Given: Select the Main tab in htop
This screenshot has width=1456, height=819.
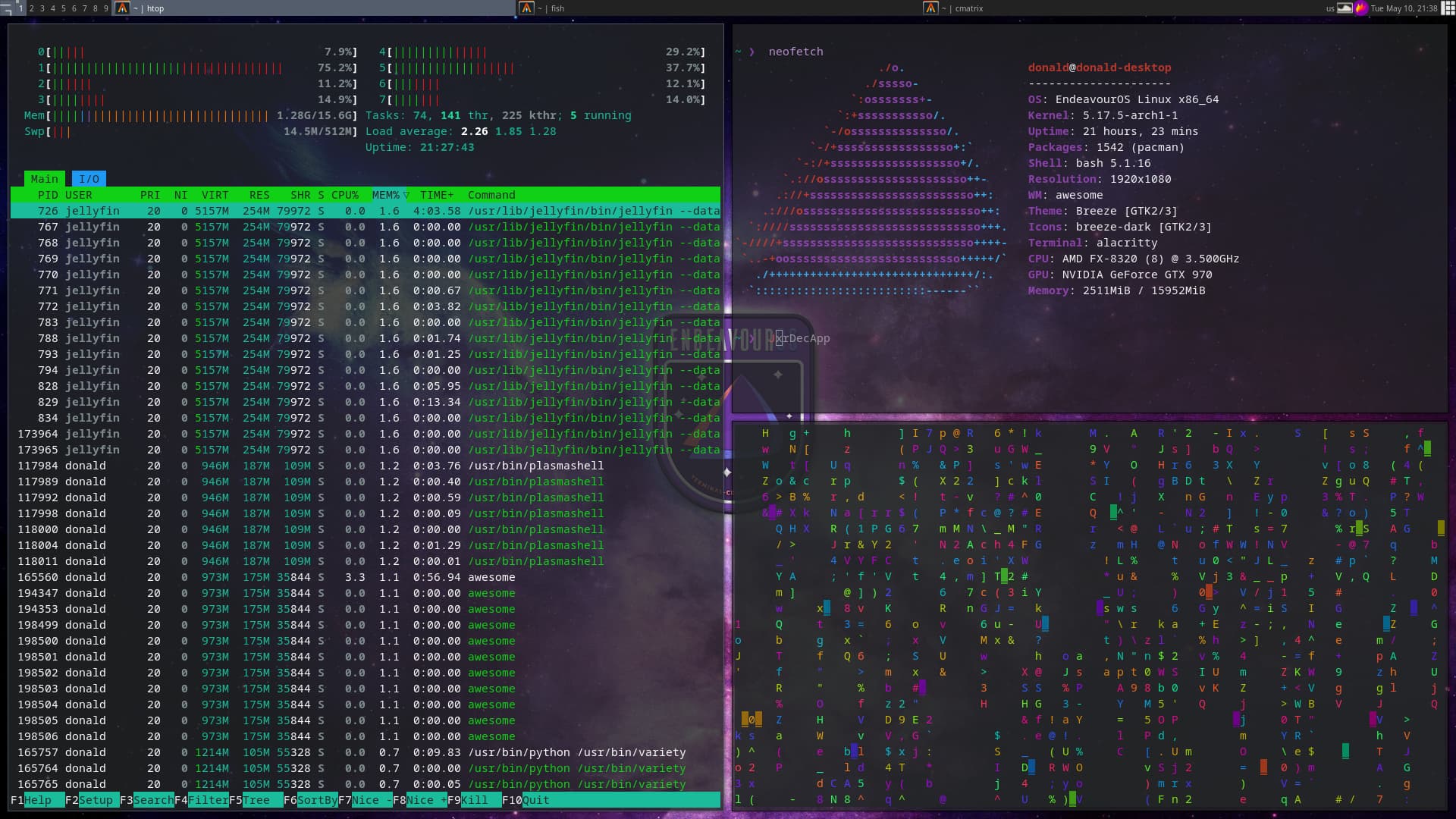Looking at the screenshot, I should point(44,179).
